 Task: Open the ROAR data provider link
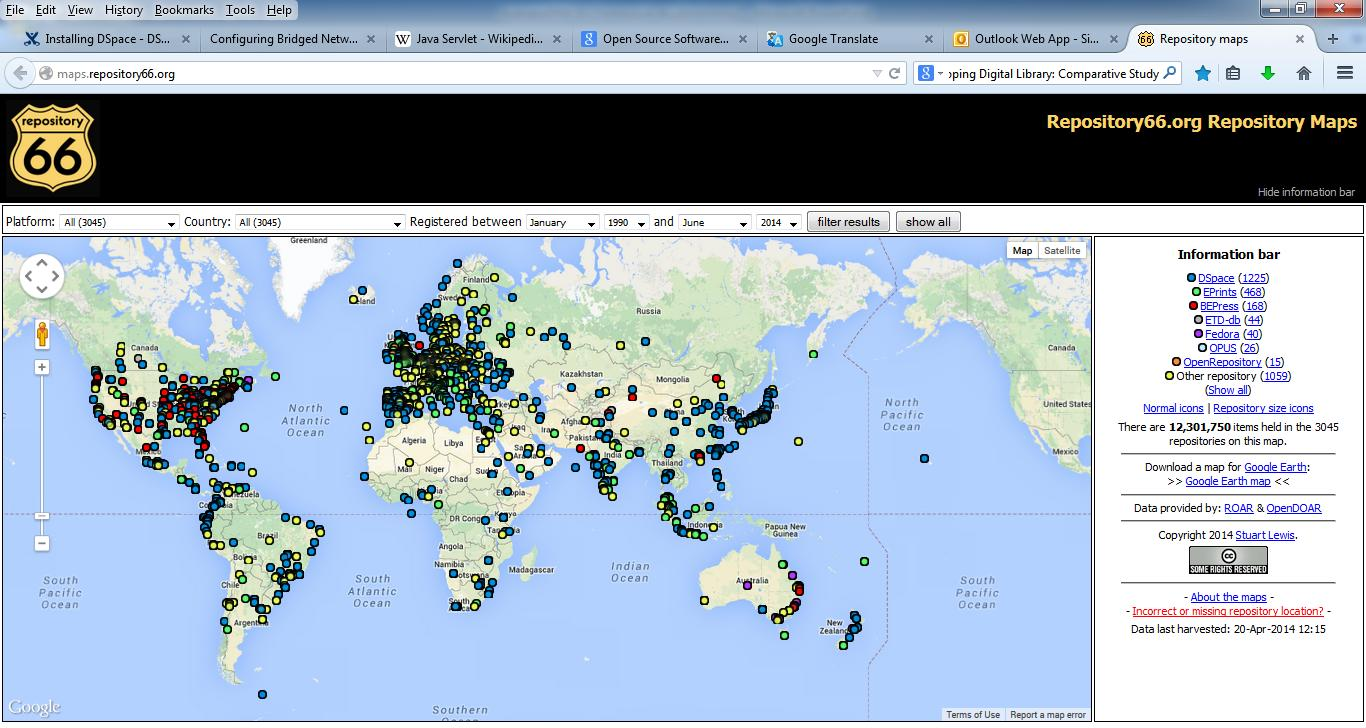(1238, 508)
